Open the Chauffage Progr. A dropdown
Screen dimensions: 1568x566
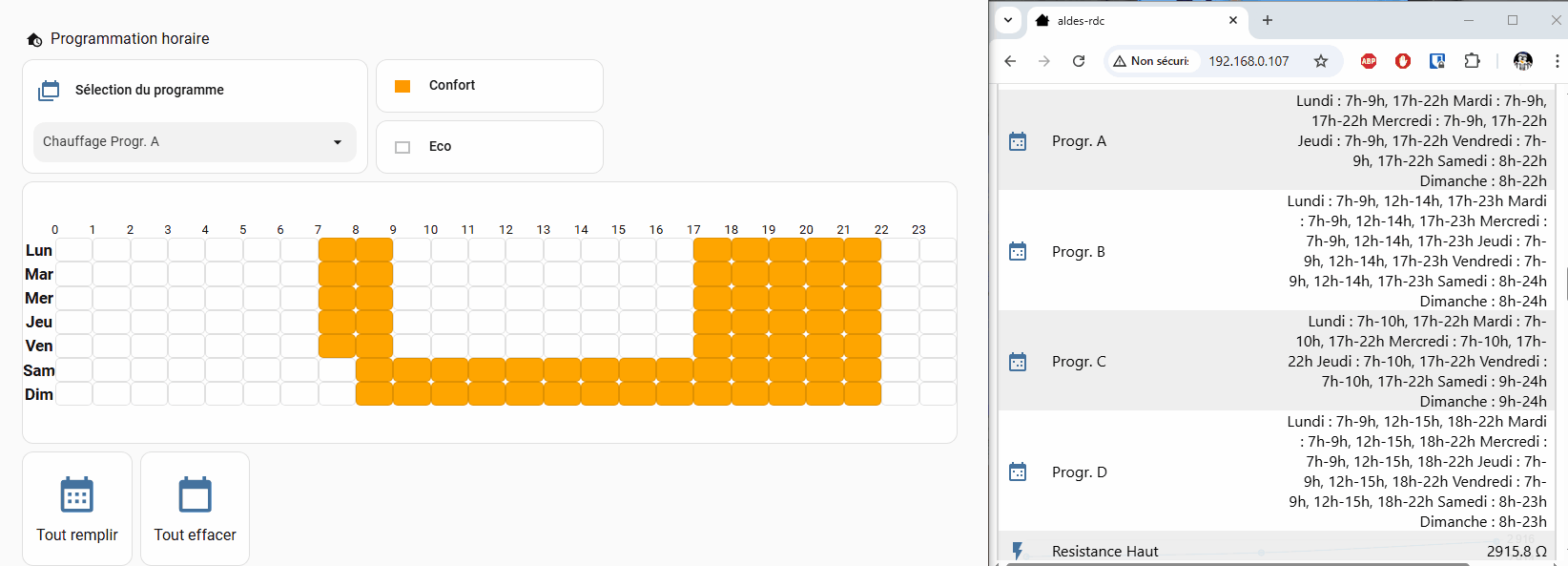pyautogui.click(x=195, y=142)
